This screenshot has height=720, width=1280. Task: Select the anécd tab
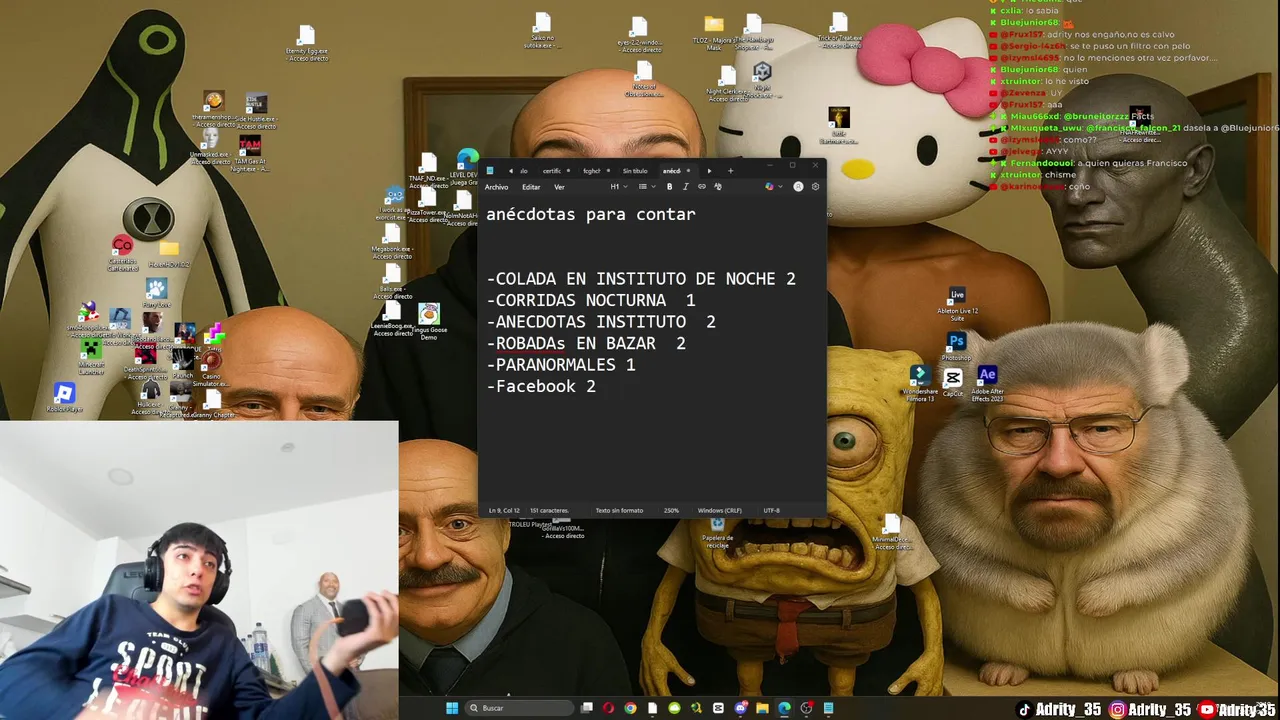coord(677,171)
